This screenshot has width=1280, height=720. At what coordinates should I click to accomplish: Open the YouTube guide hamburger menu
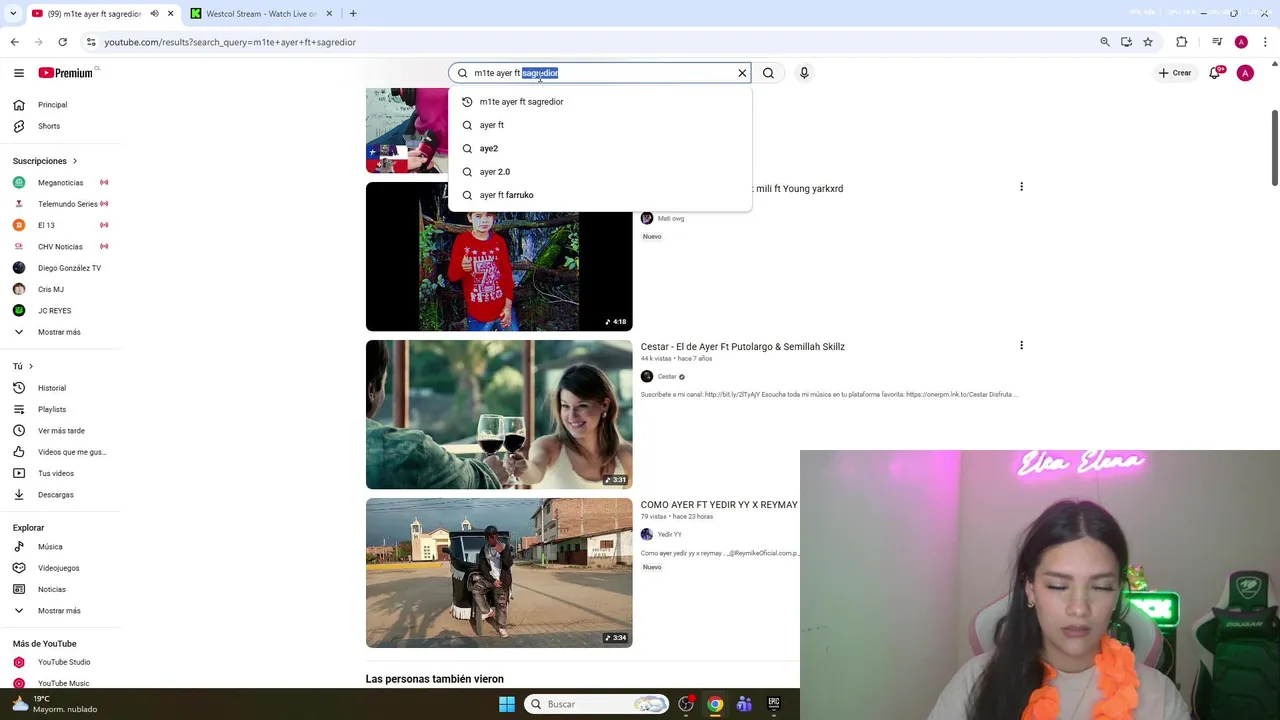(x=18, y=73)
